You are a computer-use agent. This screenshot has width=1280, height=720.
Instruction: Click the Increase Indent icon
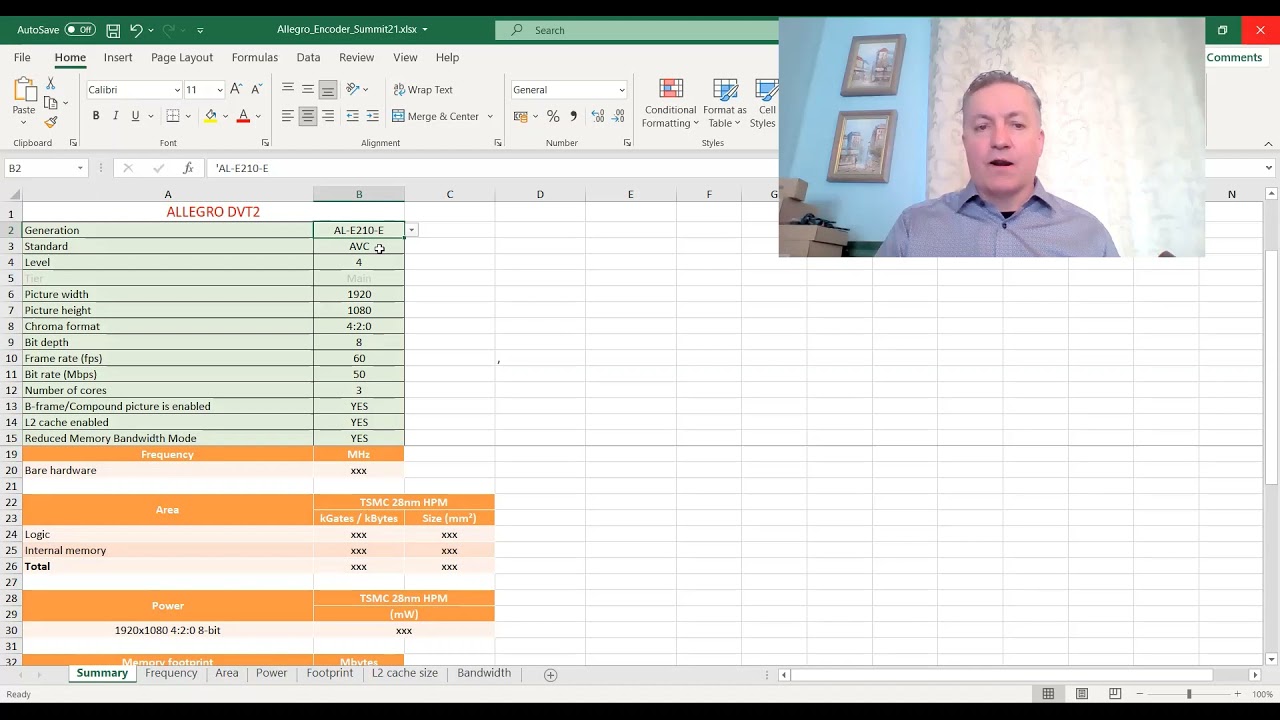pos(372,116)
